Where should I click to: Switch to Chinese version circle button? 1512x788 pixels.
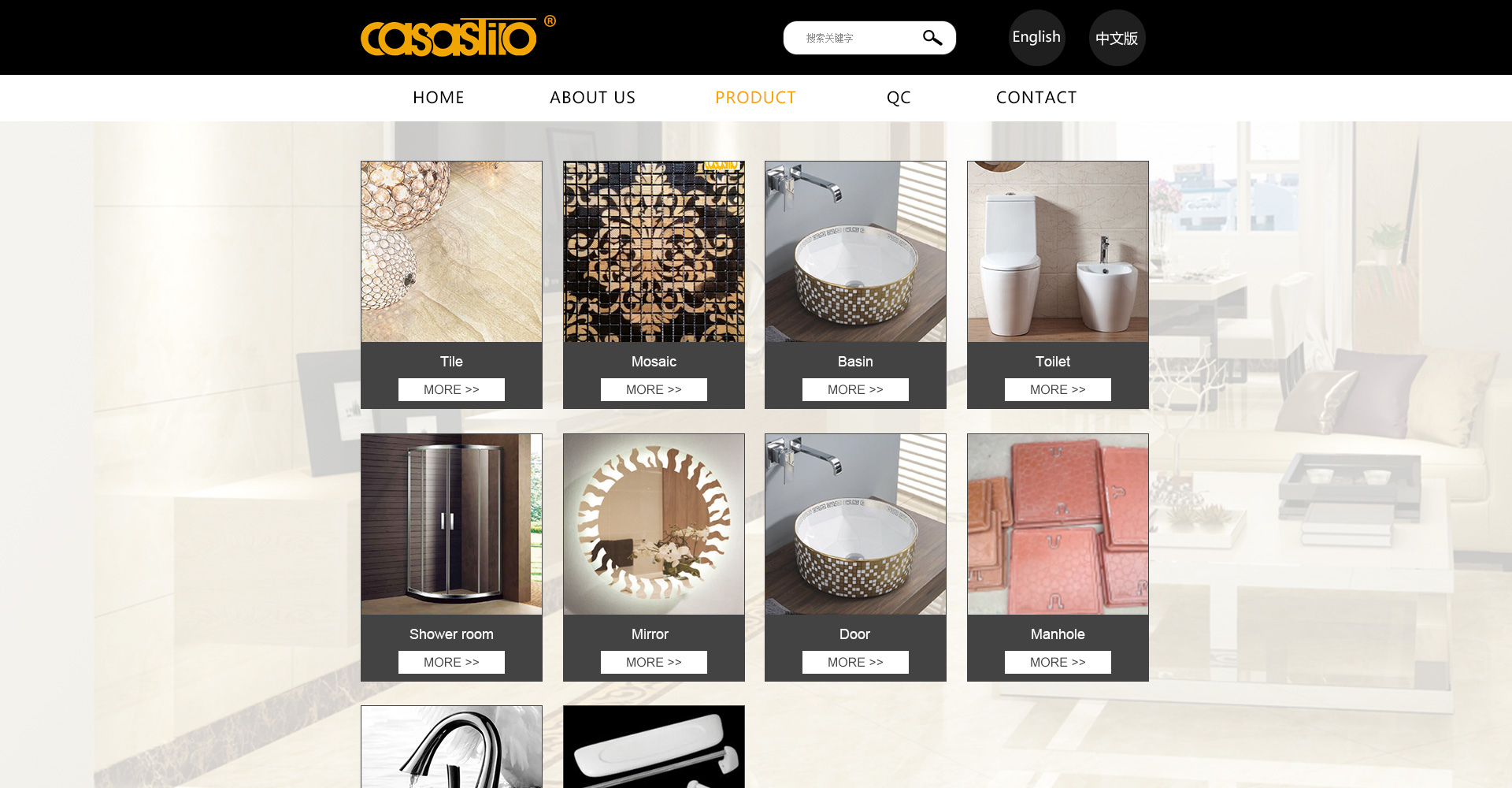coord(1117,38)
